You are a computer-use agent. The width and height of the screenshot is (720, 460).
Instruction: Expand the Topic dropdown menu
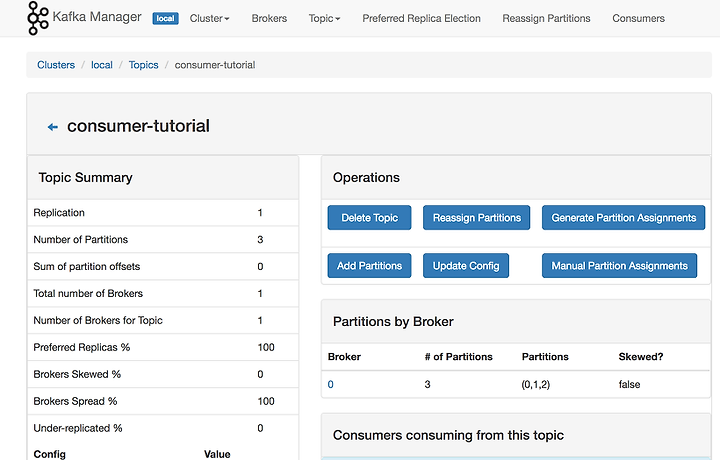[x=324, y=18]
